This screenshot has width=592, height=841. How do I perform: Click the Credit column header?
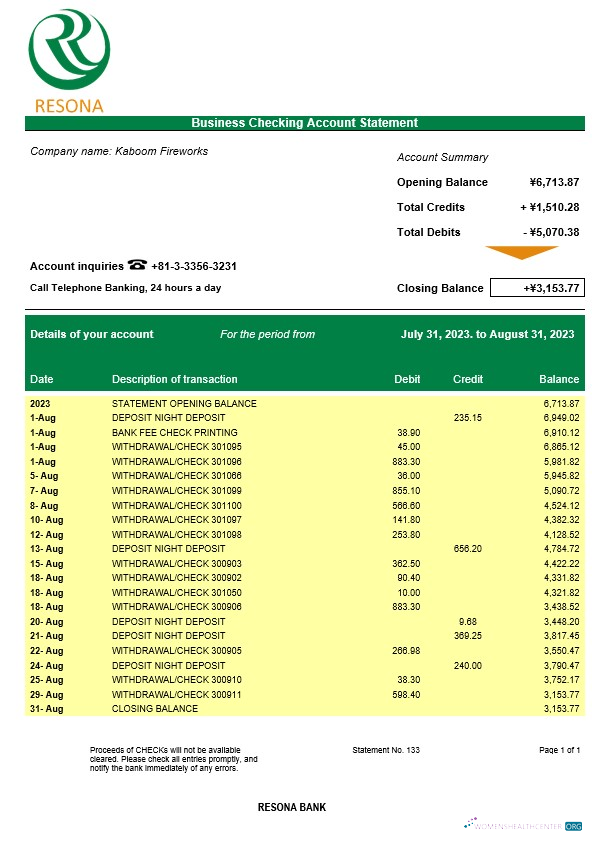point(468,379)
